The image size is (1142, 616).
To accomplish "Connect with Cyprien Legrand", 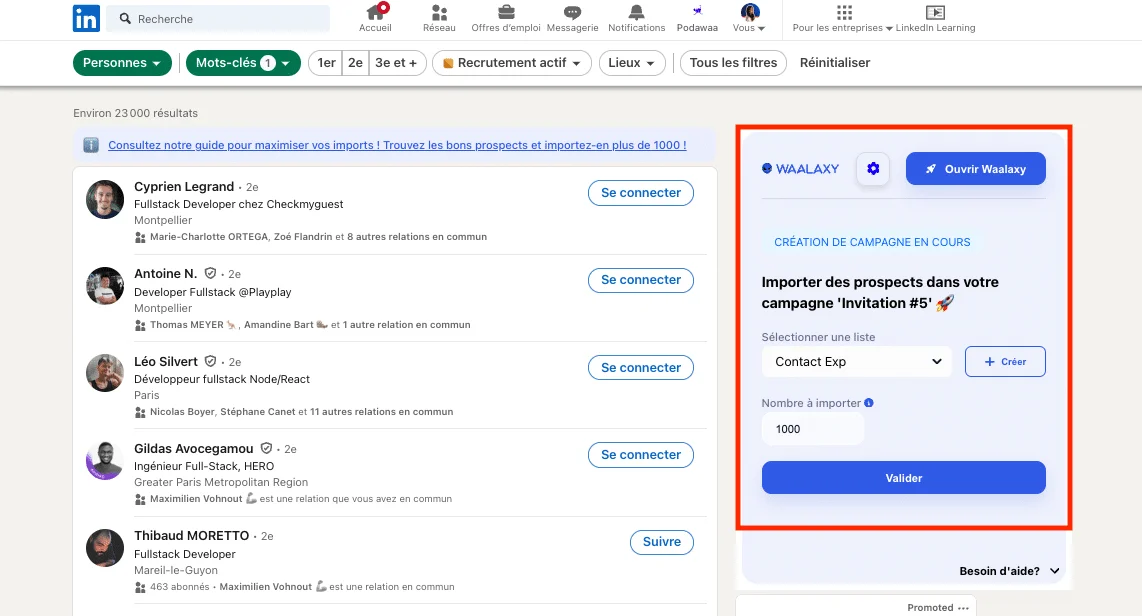I will pyautogui.click(x=641, y=193).
